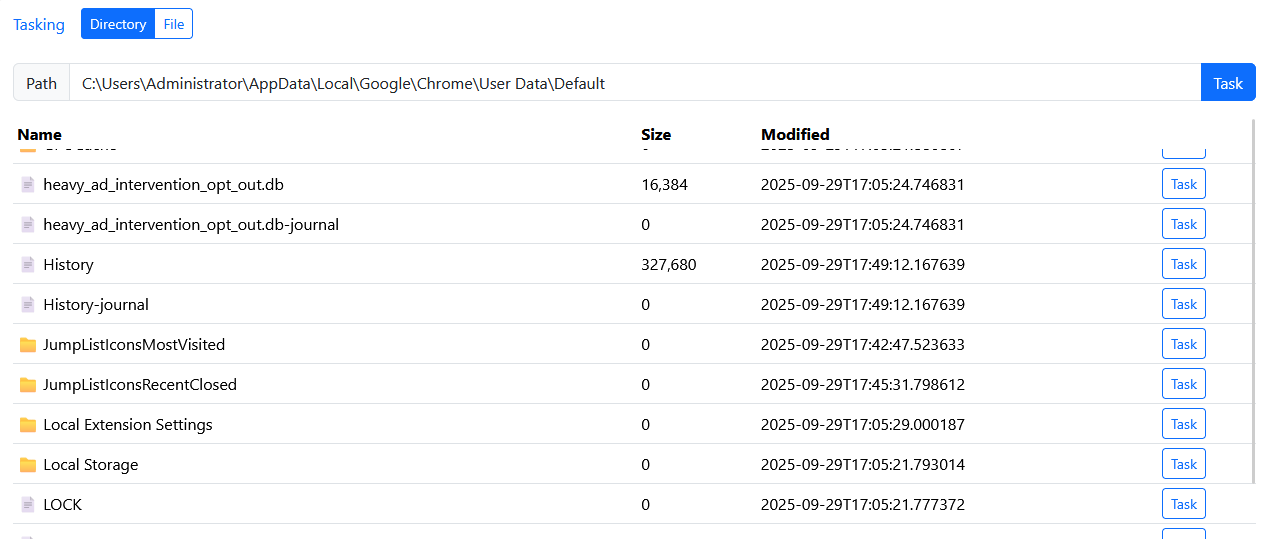Screen dimensions: 1266x548
Task: Click the file icon beside LOCK
Action: (28, 505)
